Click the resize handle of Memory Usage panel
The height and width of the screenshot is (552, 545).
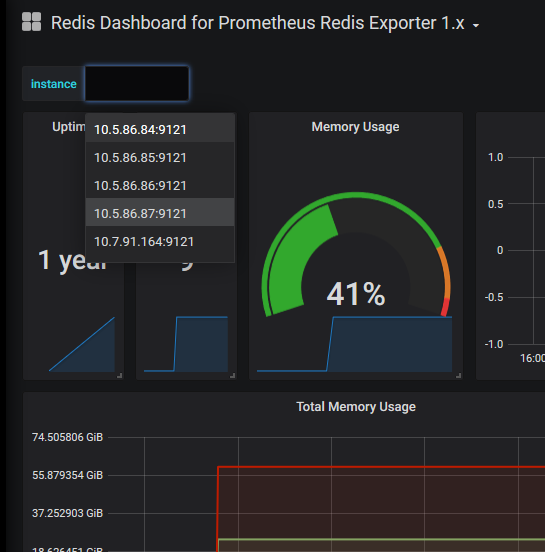(x=458, y=376)
